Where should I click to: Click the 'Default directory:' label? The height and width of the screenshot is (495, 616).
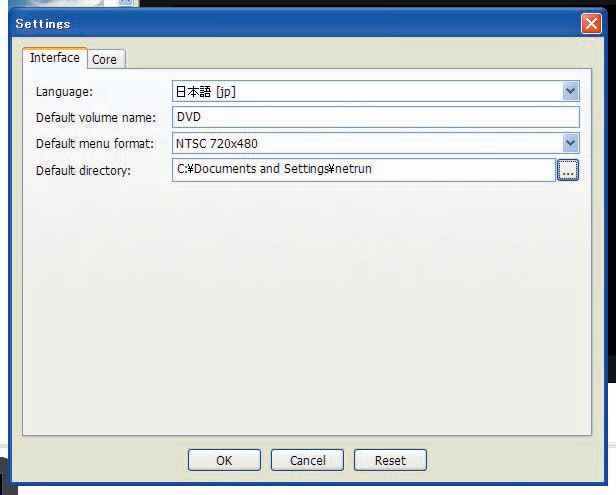pos(83,170)
